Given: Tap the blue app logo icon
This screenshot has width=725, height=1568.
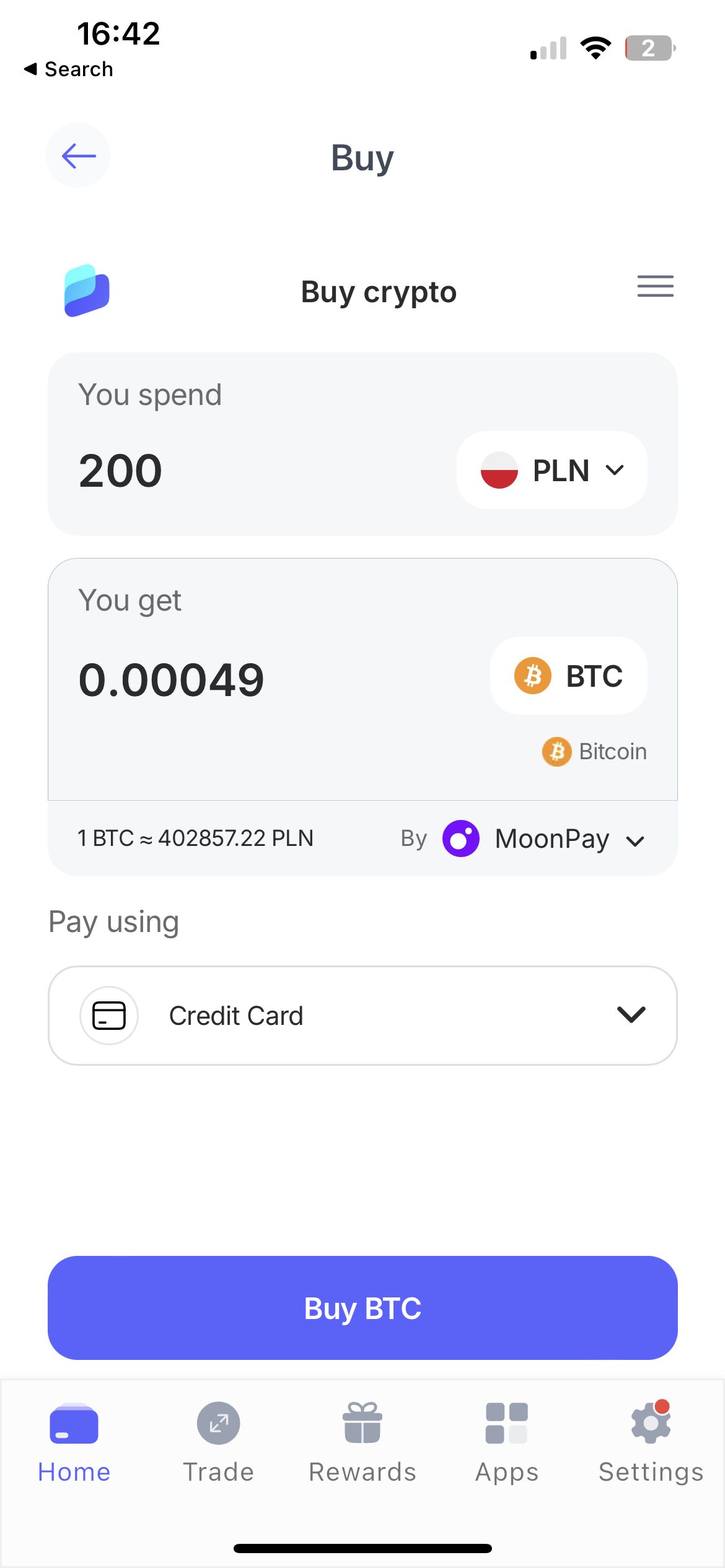Looking at the screenshot, I should click(x=87, y=290).
